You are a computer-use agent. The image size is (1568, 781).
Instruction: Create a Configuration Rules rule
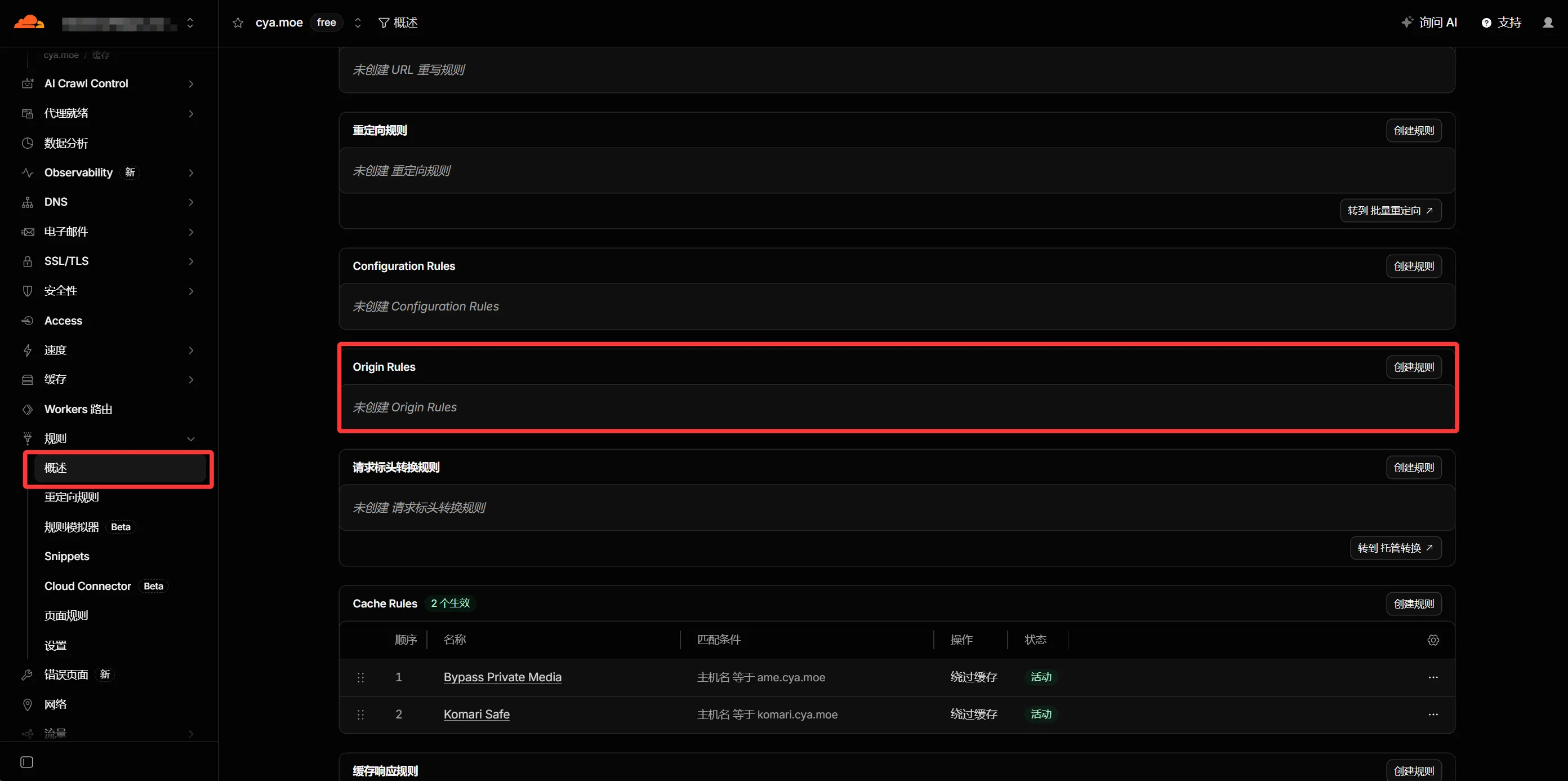click(x=1413, y=266)
